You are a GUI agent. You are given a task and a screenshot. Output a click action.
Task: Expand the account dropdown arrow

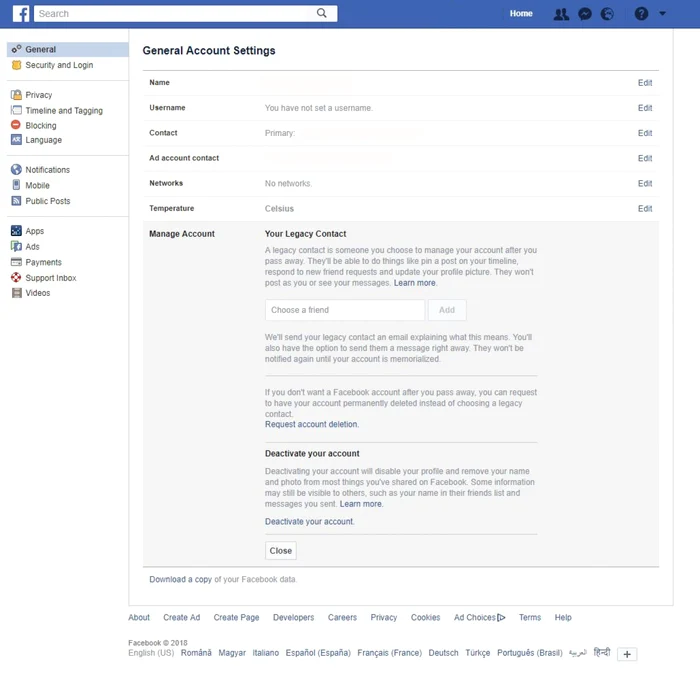pos(662,14)
